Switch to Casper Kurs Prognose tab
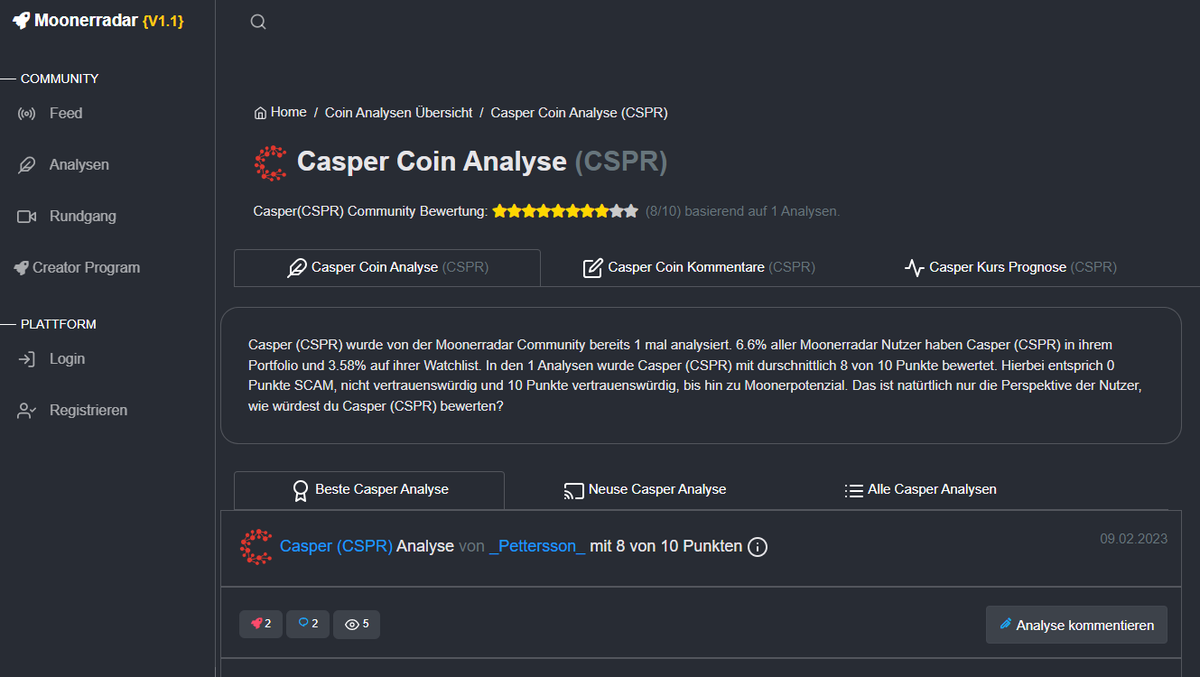This screenshot has width=1200, height=677. (1010, 268)
